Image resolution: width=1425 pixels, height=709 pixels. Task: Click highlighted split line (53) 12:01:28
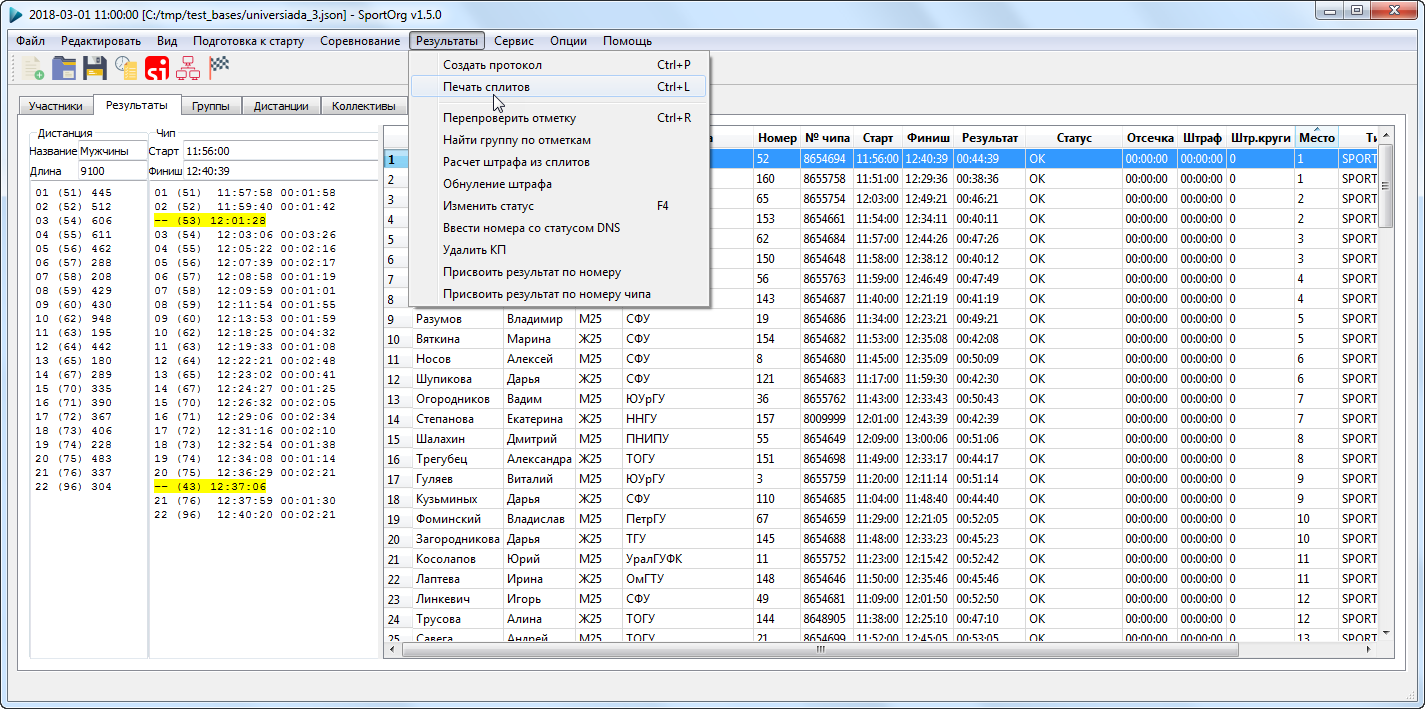click(209, 220)
